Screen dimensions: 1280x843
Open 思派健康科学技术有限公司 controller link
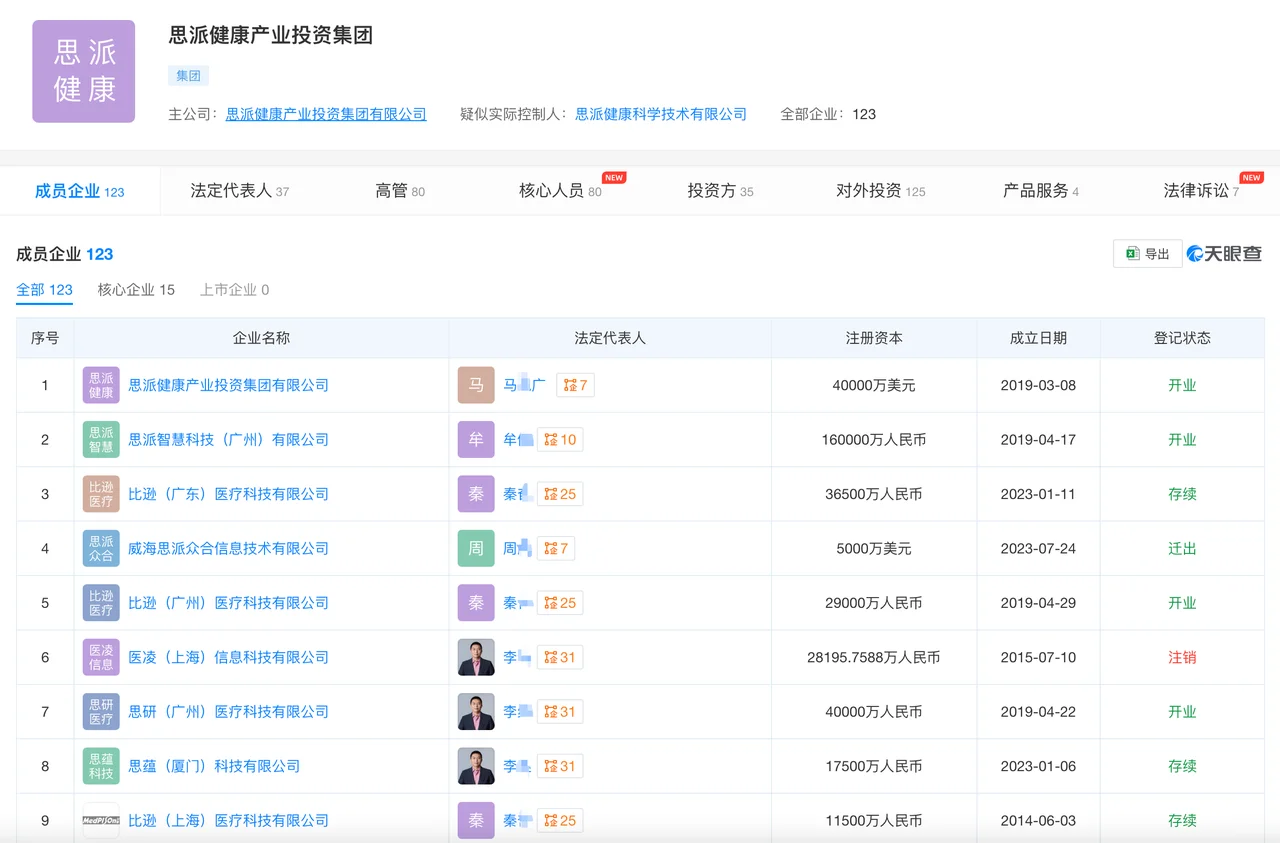click(661, 114)
